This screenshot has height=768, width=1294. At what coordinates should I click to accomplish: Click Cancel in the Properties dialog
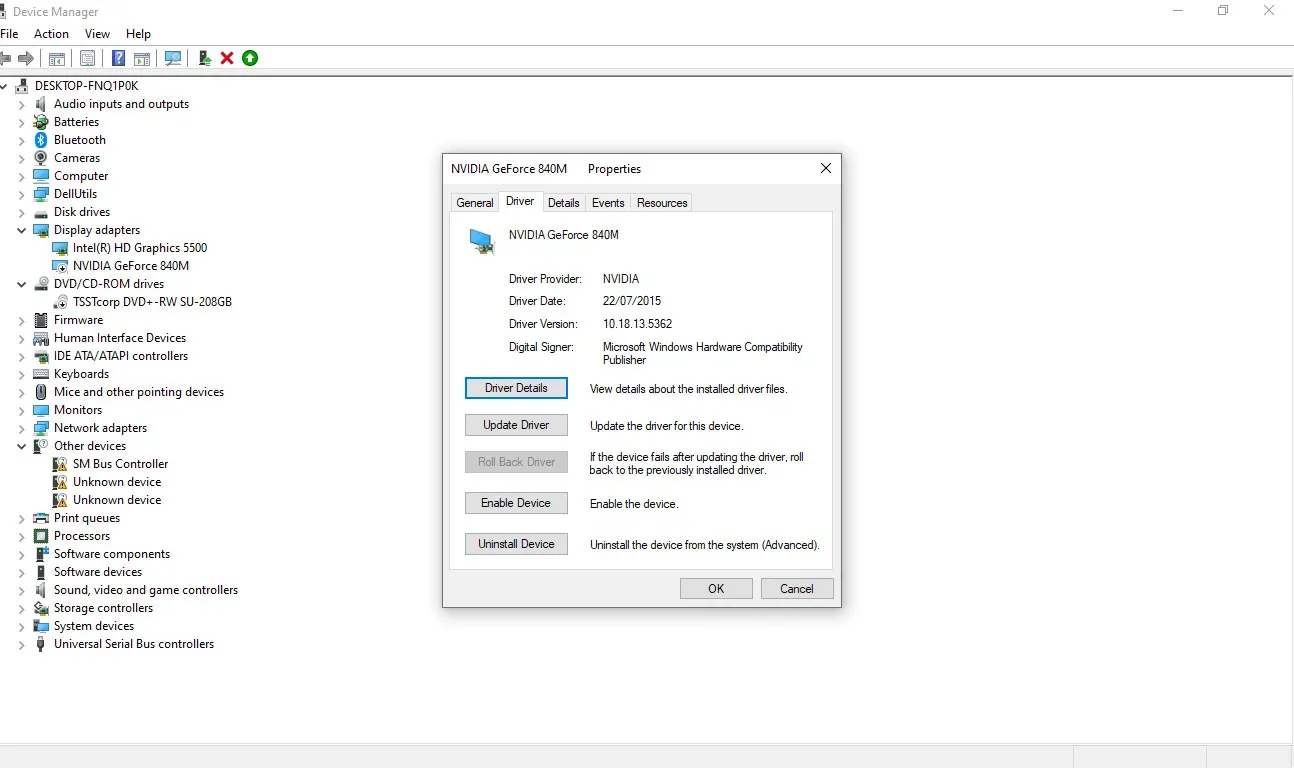[x=797, y=589]
